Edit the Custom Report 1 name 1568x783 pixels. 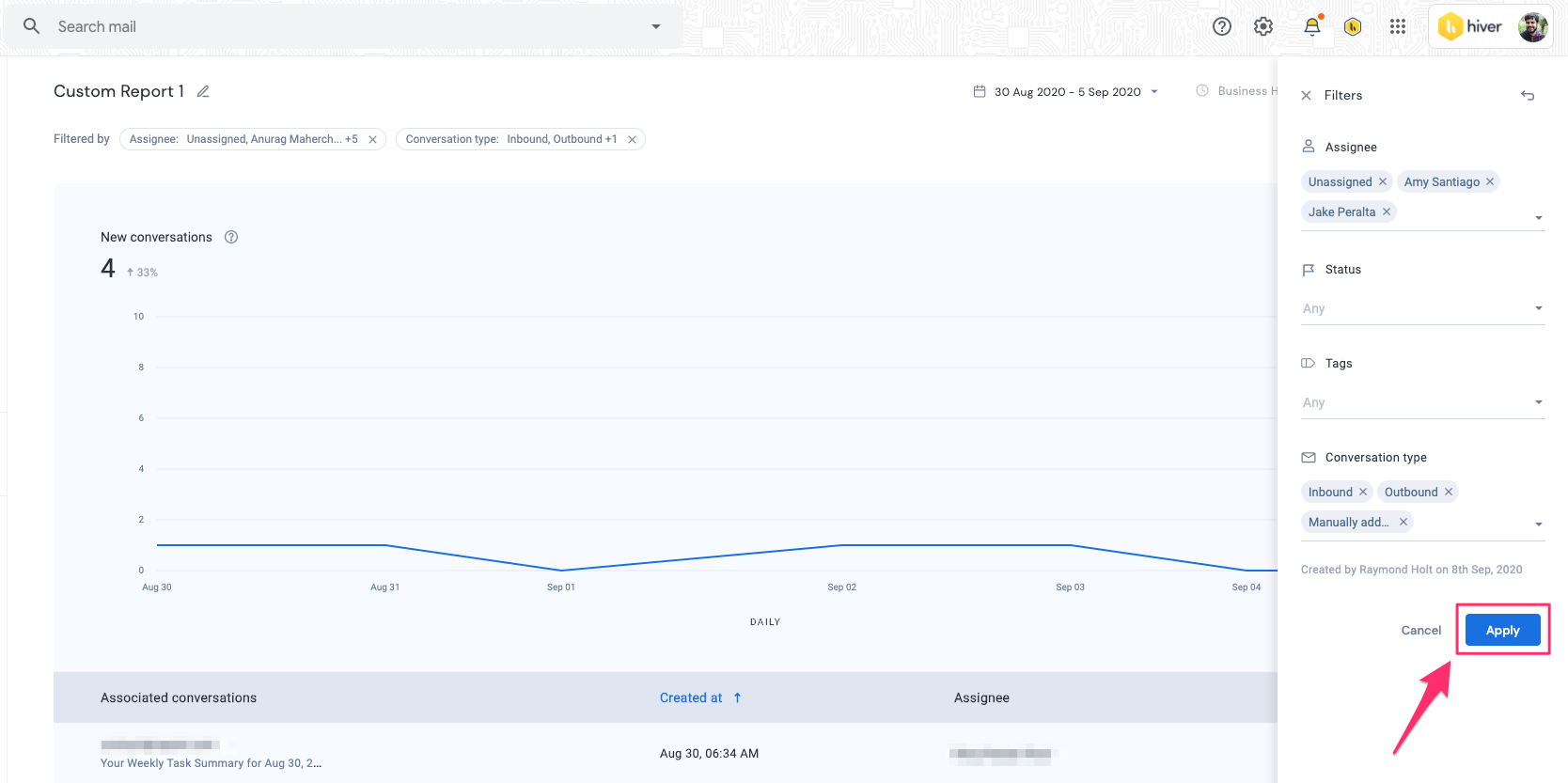203,91
